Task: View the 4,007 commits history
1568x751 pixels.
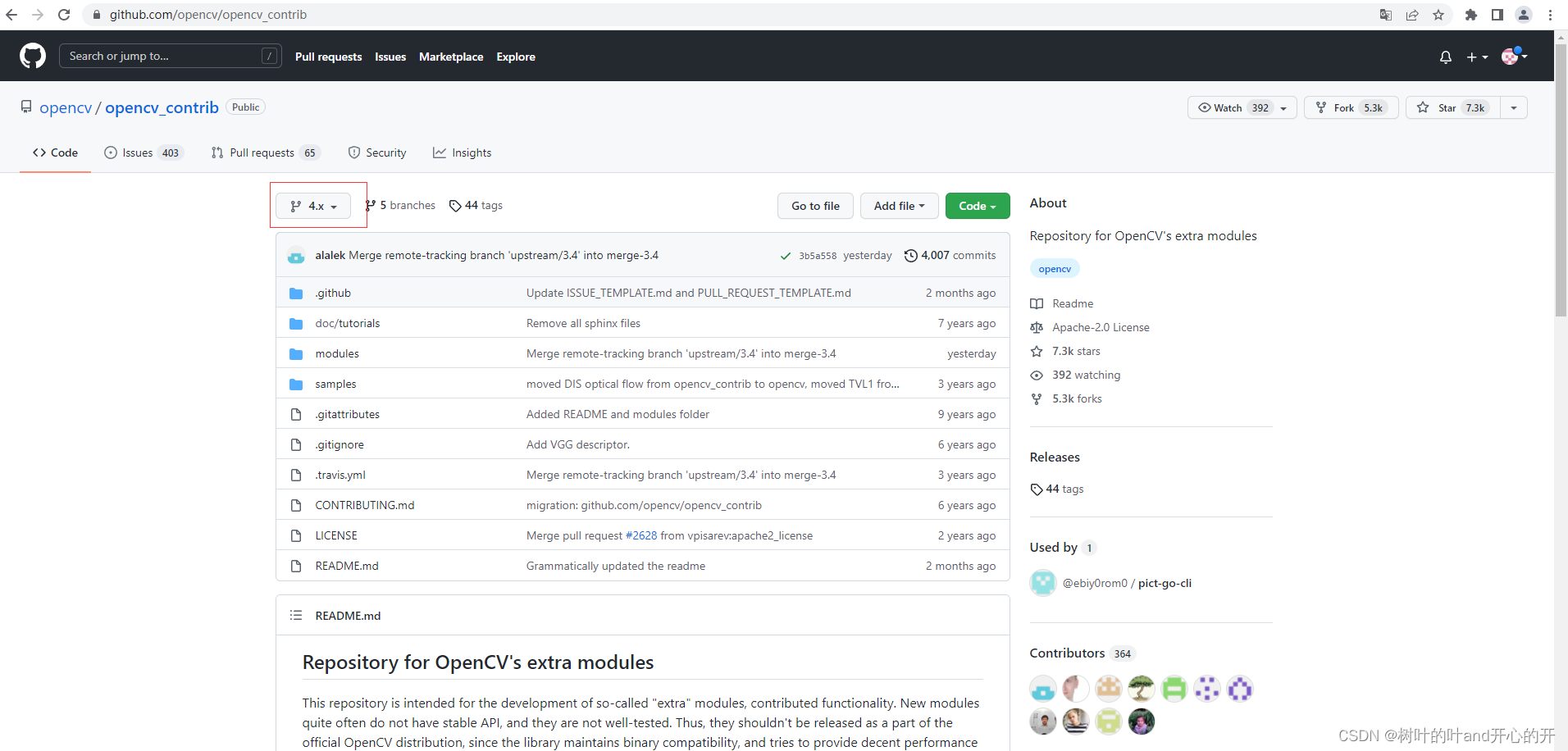Action: pos(950,255)
